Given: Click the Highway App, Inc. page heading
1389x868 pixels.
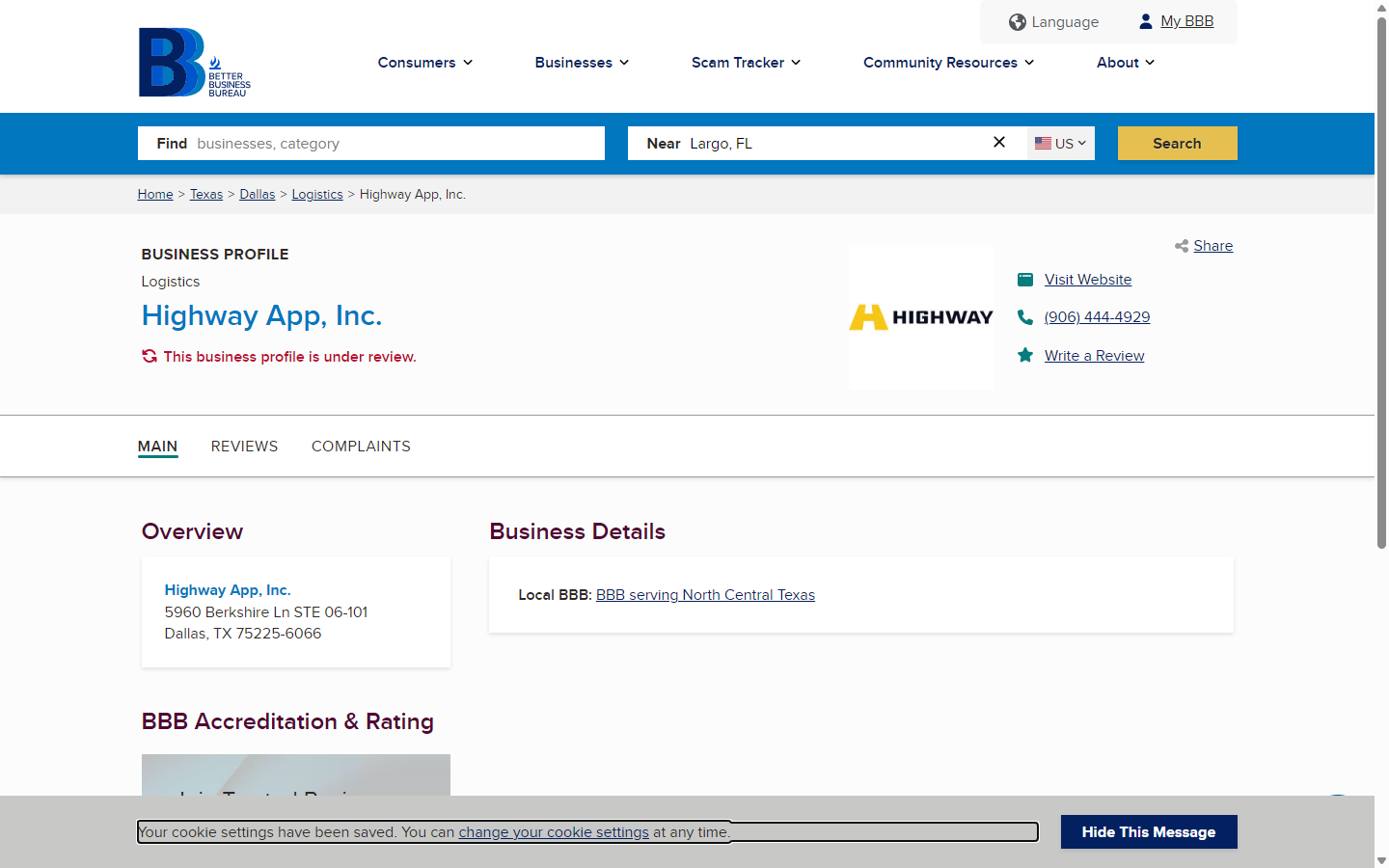Looking at the screenshot, I should [262, 316].
